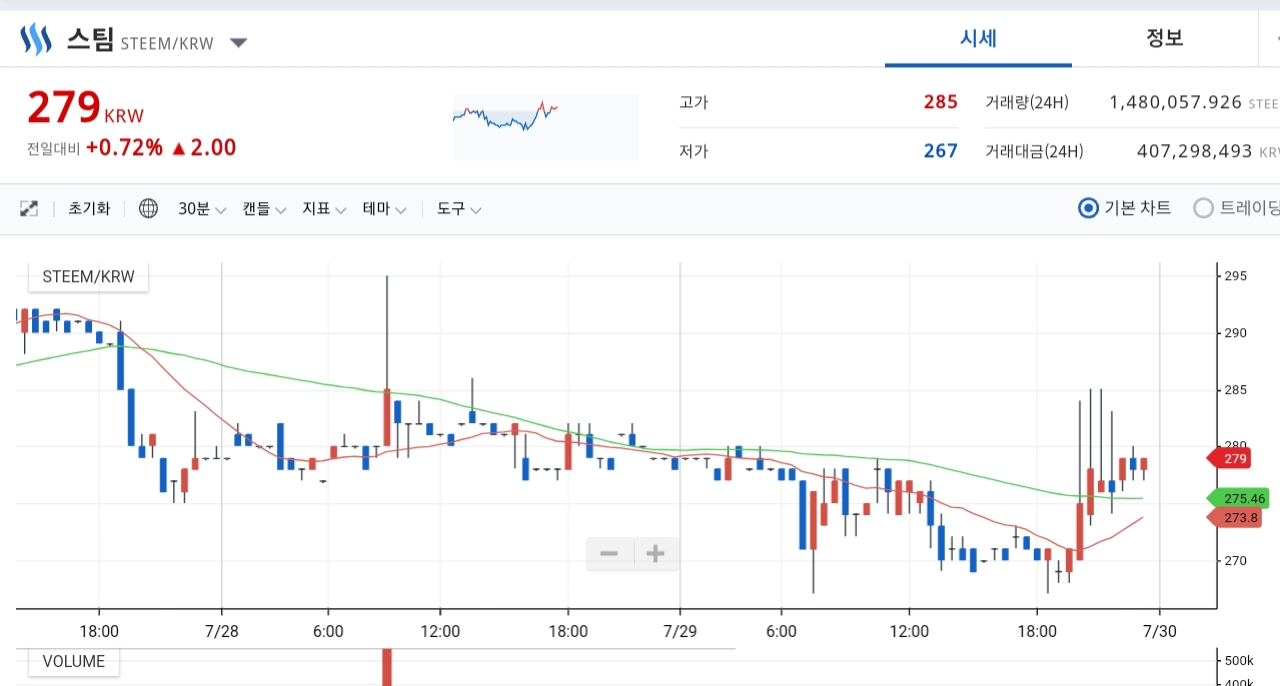The image size is (1280, 686).
Task: Zoom out chart with minus button
Action: point(609,553)
